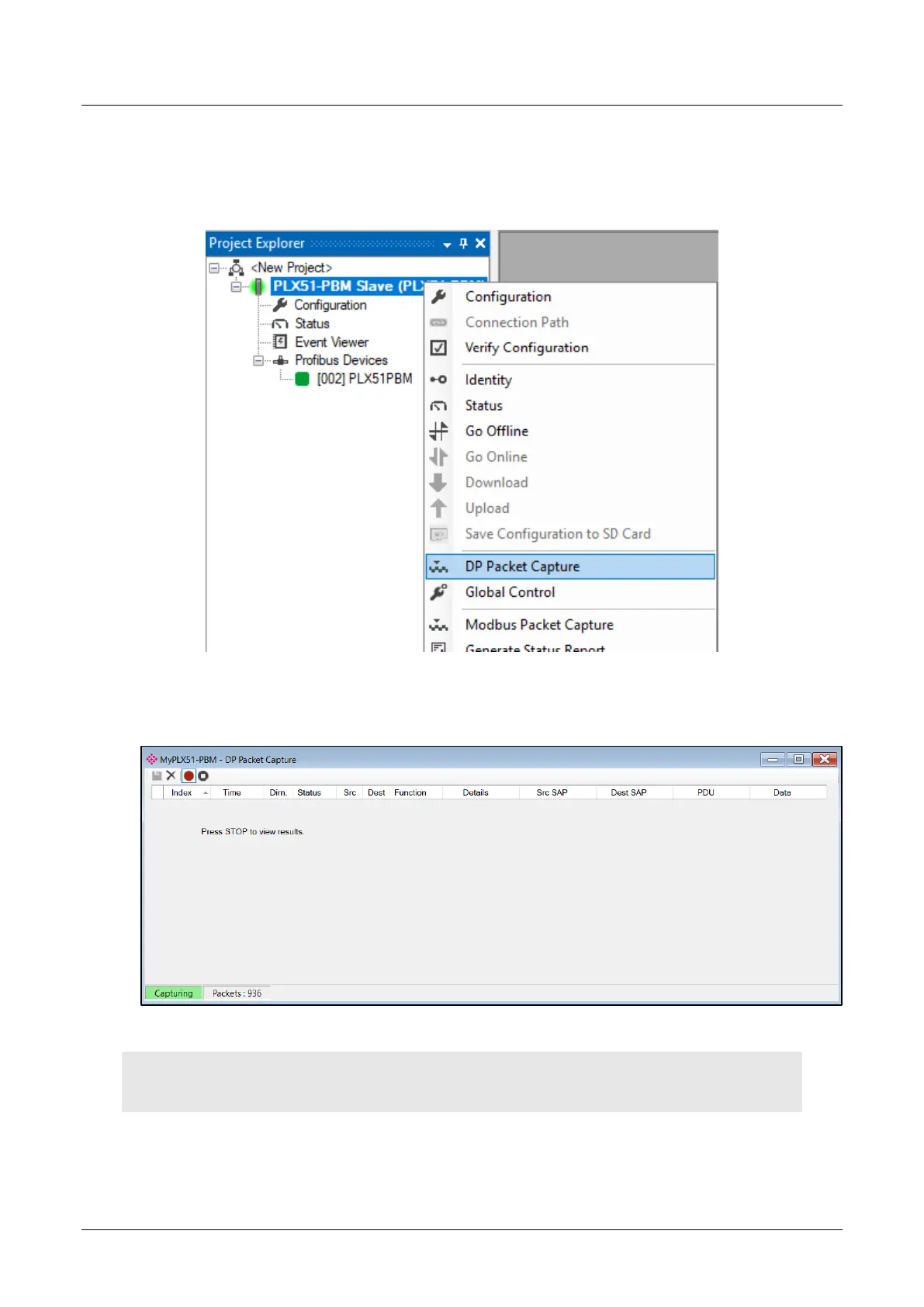Collapse the PLX51-PBM Slave tree node
Screen dimensions: 924x1307
(x=236, y=286)
